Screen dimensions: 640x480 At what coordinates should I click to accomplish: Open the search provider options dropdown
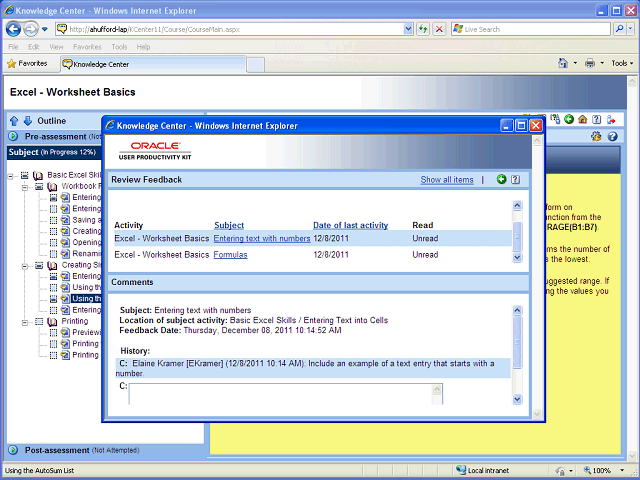(630, 29)
